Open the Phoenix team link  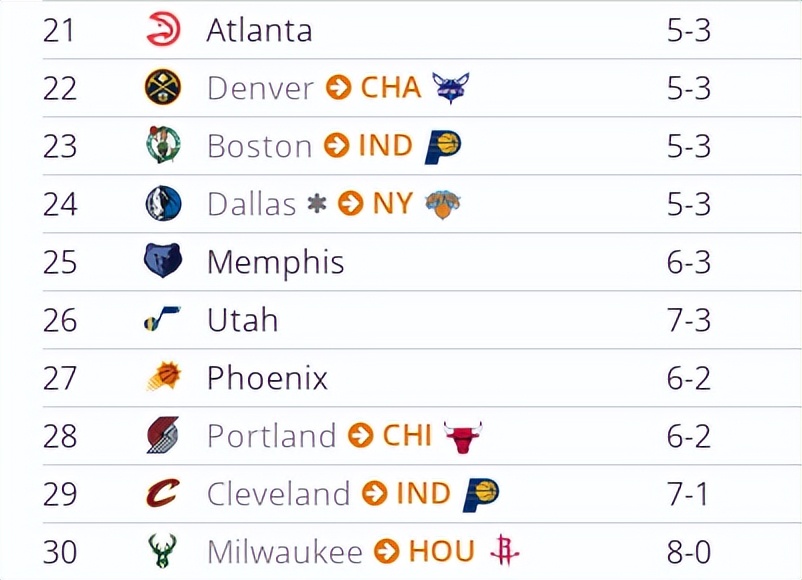point(267,378)
